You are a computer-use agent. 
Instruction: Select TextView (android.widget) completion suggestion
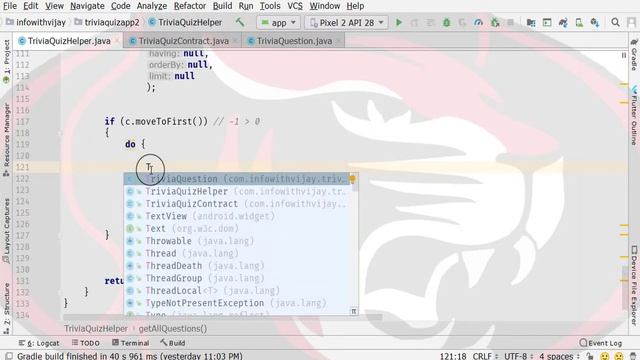click(x=237, y=216)
